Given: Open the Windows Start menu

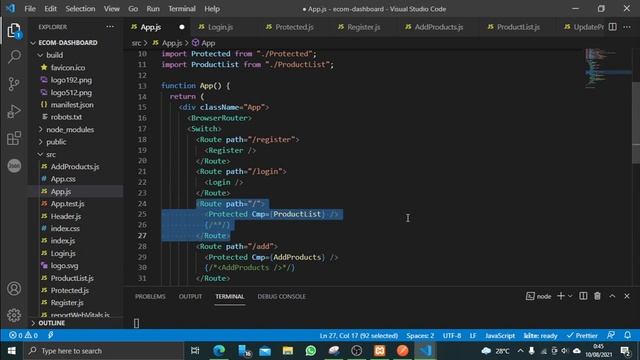Looking at the screenshot, I should point(11,351).
